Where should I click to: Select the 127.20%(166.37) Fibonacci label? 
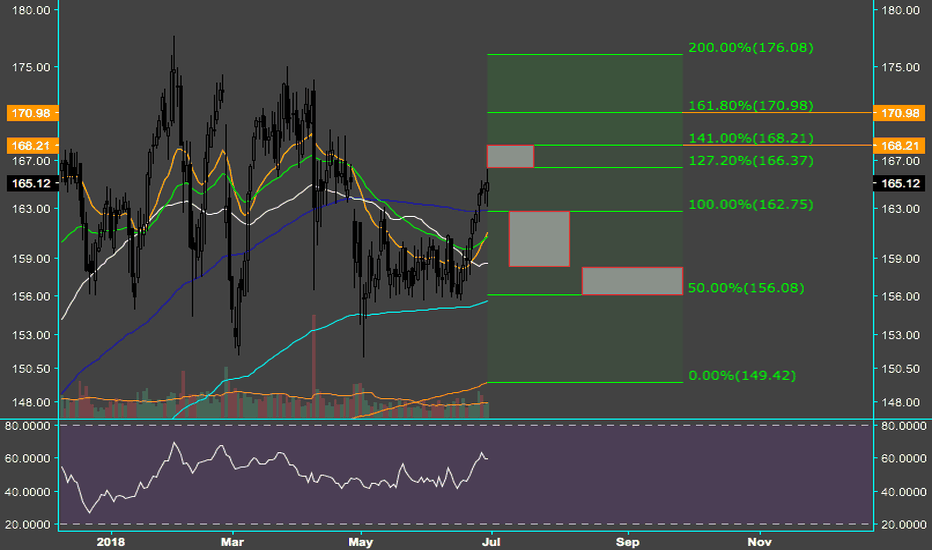(751, 161)
